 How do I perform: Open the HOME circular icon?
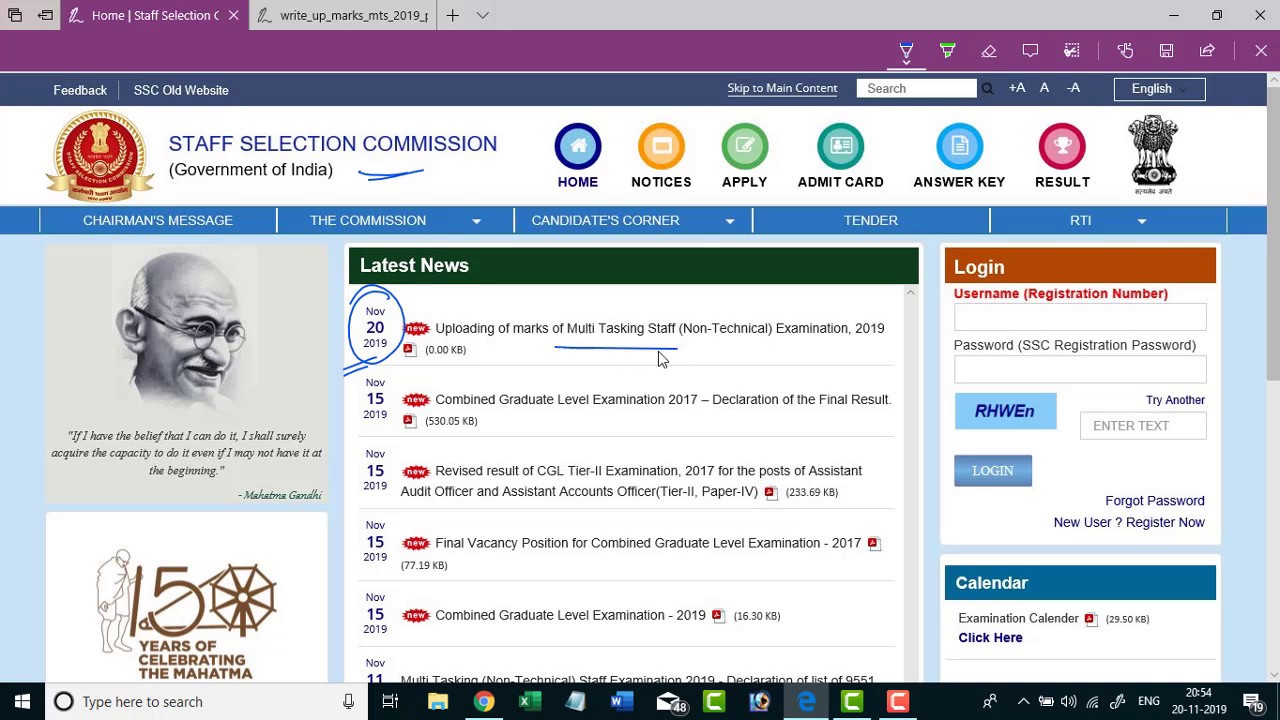(578, 146)
